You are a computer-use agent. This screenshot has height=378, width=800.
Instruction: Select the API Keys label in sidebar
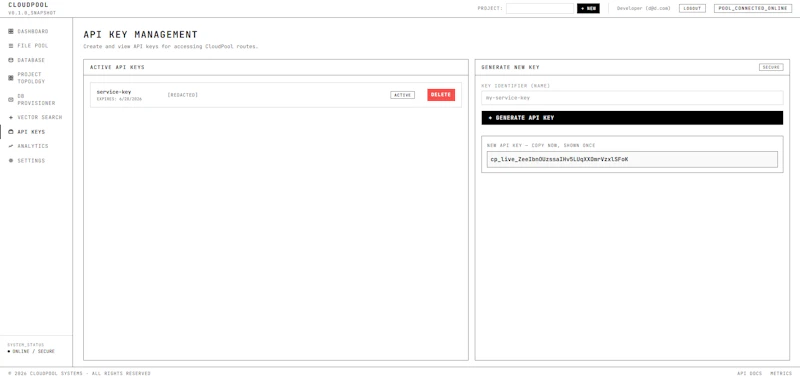[x=31, y=132]
